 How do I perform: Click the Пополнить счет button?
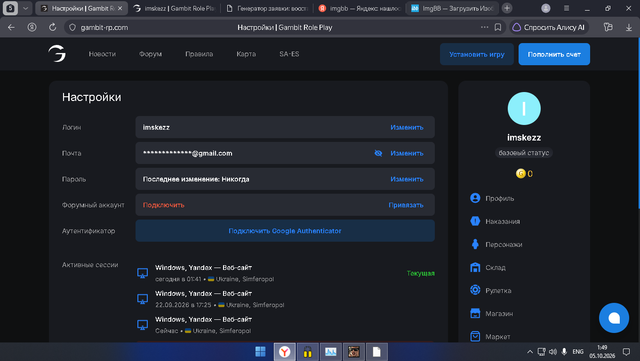pyautogui.click(x=554, y=54)
